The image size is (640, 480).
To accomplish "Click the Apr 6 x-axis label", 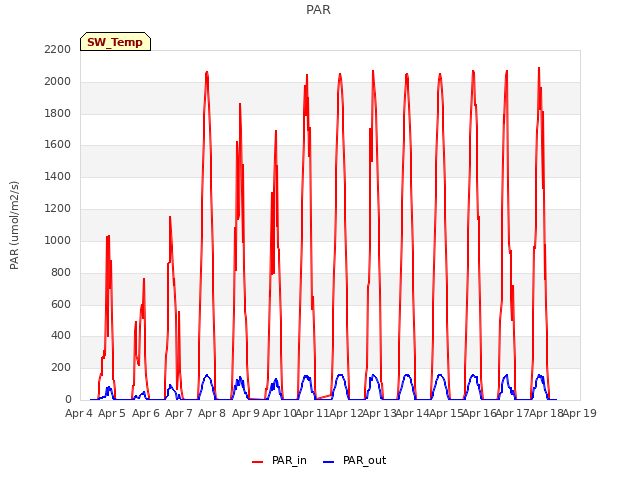I will [x=146, y=413].
